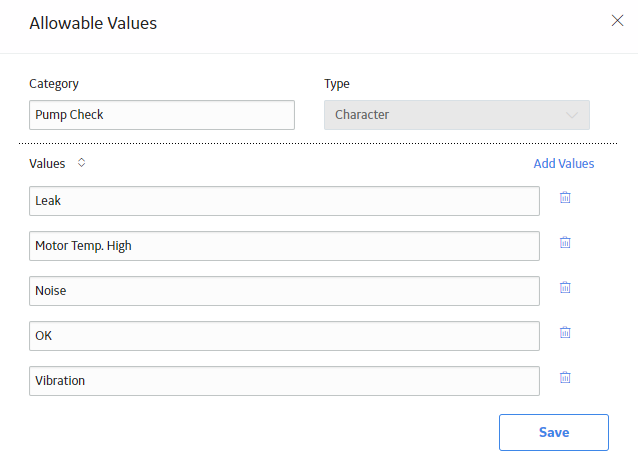Click into the Noise value field
This screenshot has height=460, width=638.
point(284,291)
